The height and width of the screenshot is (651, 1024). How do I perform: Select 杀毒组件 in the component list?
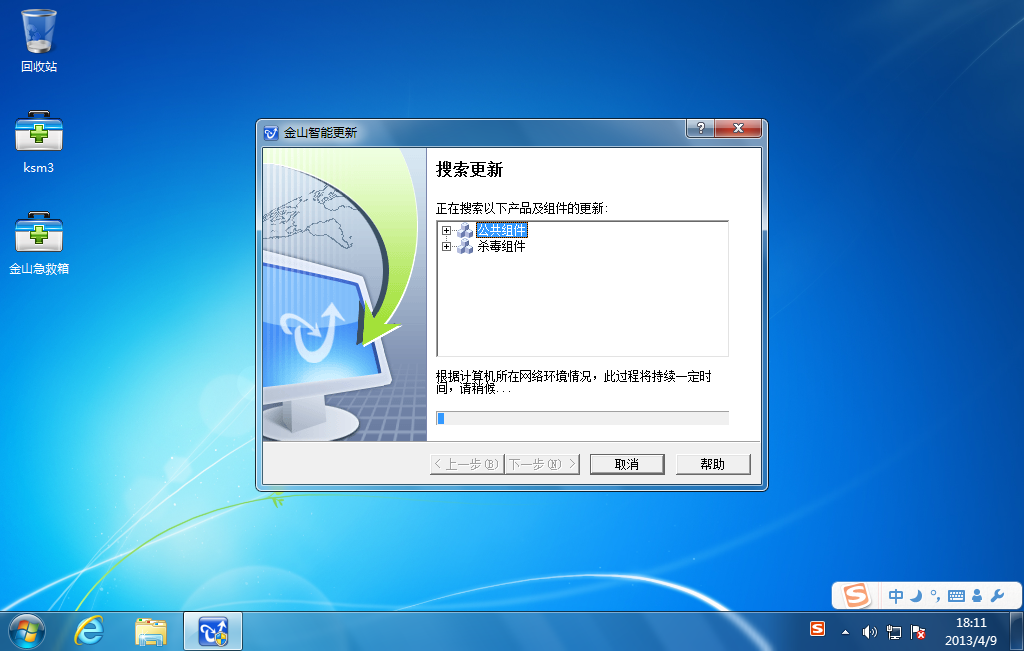(x=501, y=246)
